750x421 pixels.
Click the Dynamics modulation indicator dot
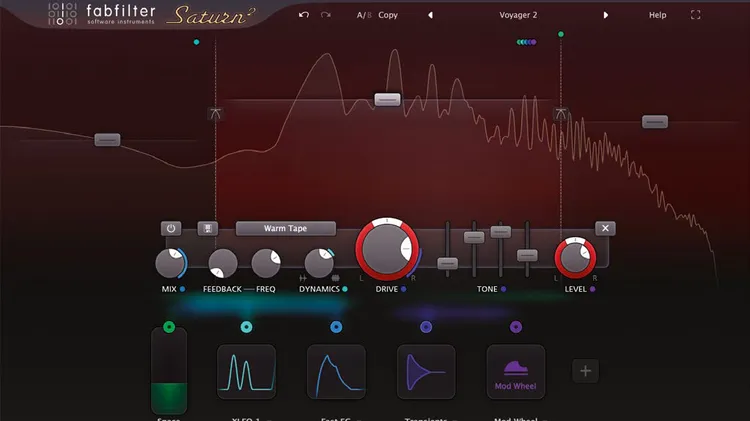(345, 289)
